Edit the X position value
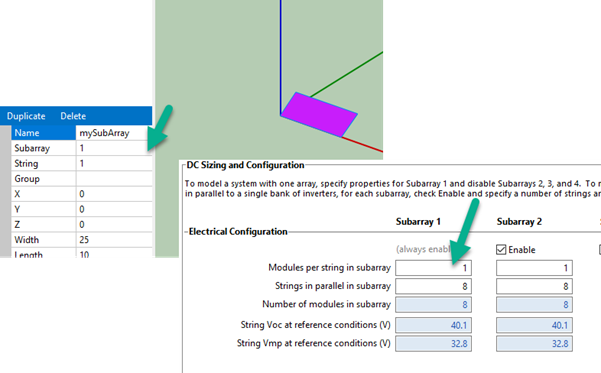 (114, 194)
